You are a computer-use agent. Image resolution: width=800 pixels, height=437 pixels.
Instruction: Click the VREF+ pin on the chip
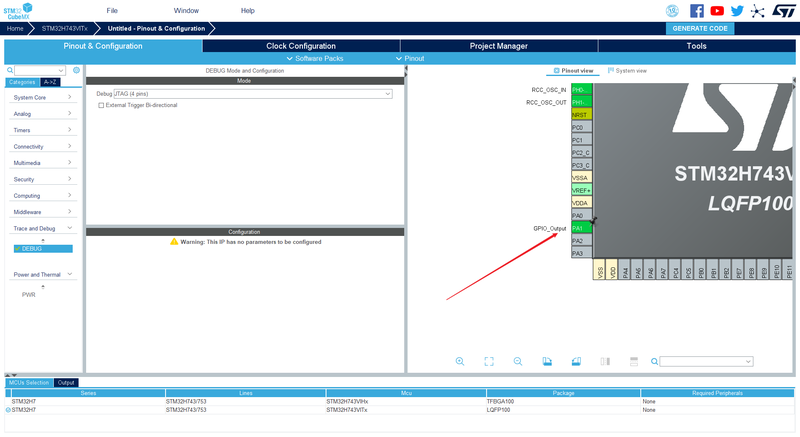(581, 190)
